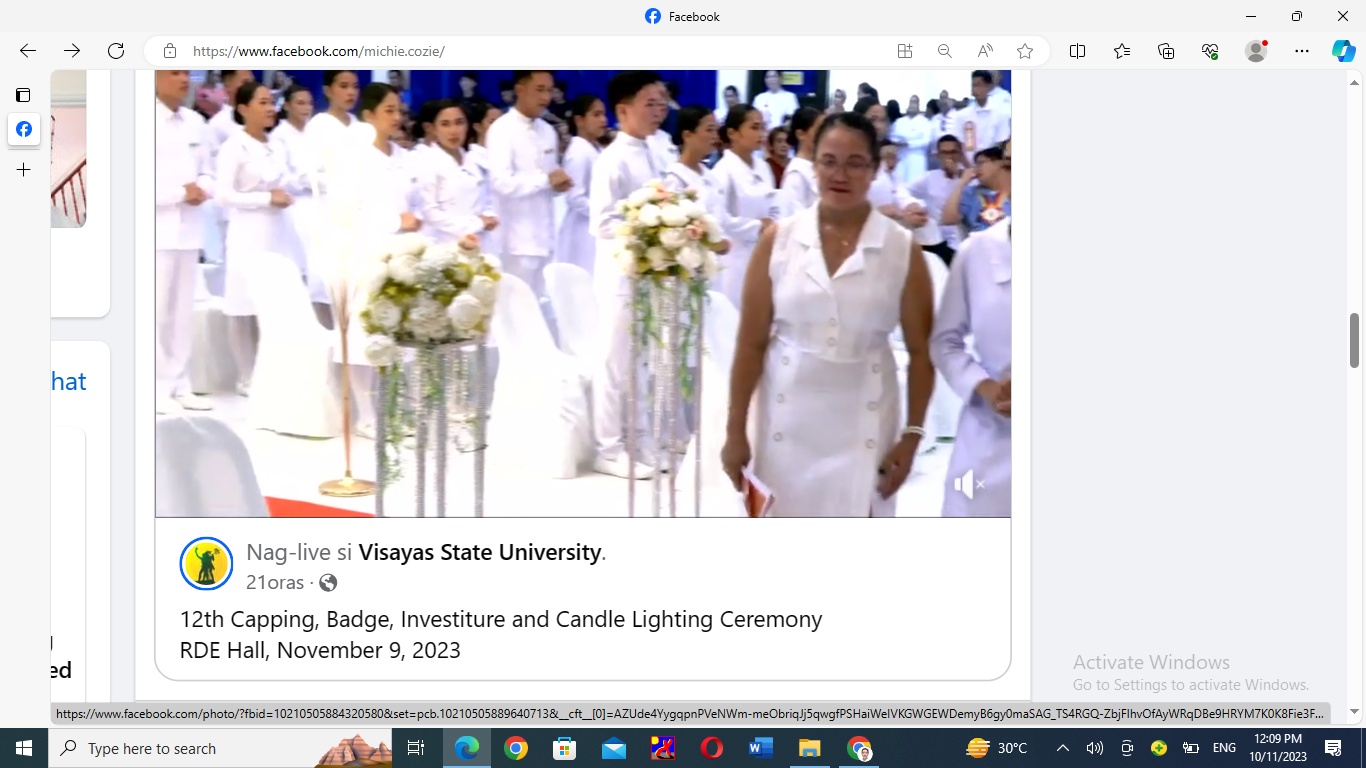Screen dimensions: 1366x768
Task: Click the public globe privacy icon
Action: coord(328,583)
